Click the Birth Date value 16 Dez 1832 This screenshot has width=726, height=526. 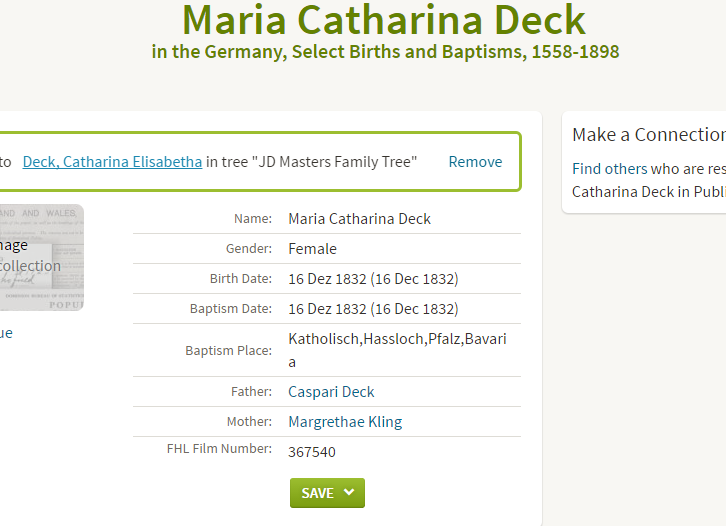pyautogui.click(x=373, y=279)
